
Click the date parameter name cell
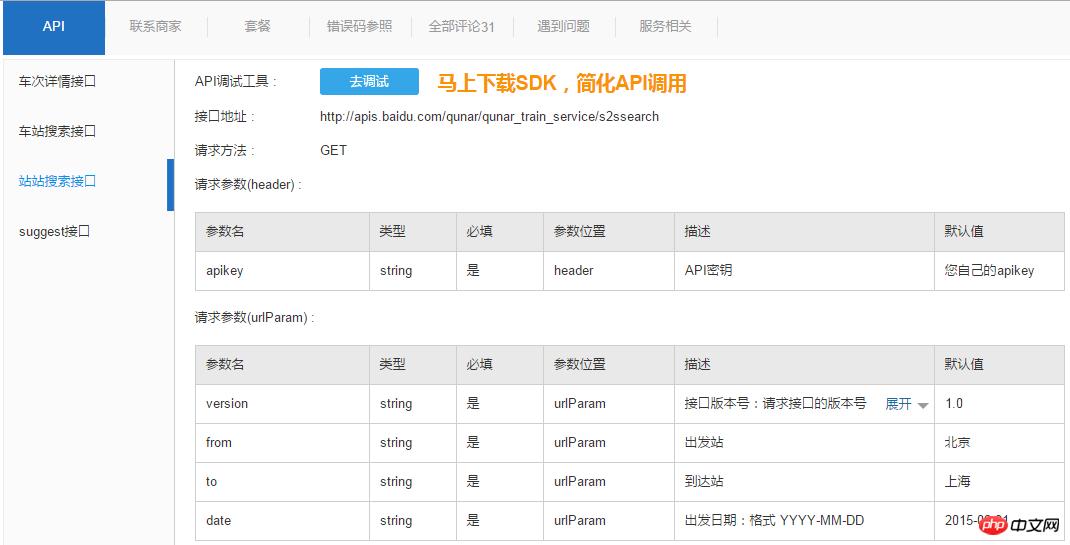pyautogui.click(x=218, y=520)
